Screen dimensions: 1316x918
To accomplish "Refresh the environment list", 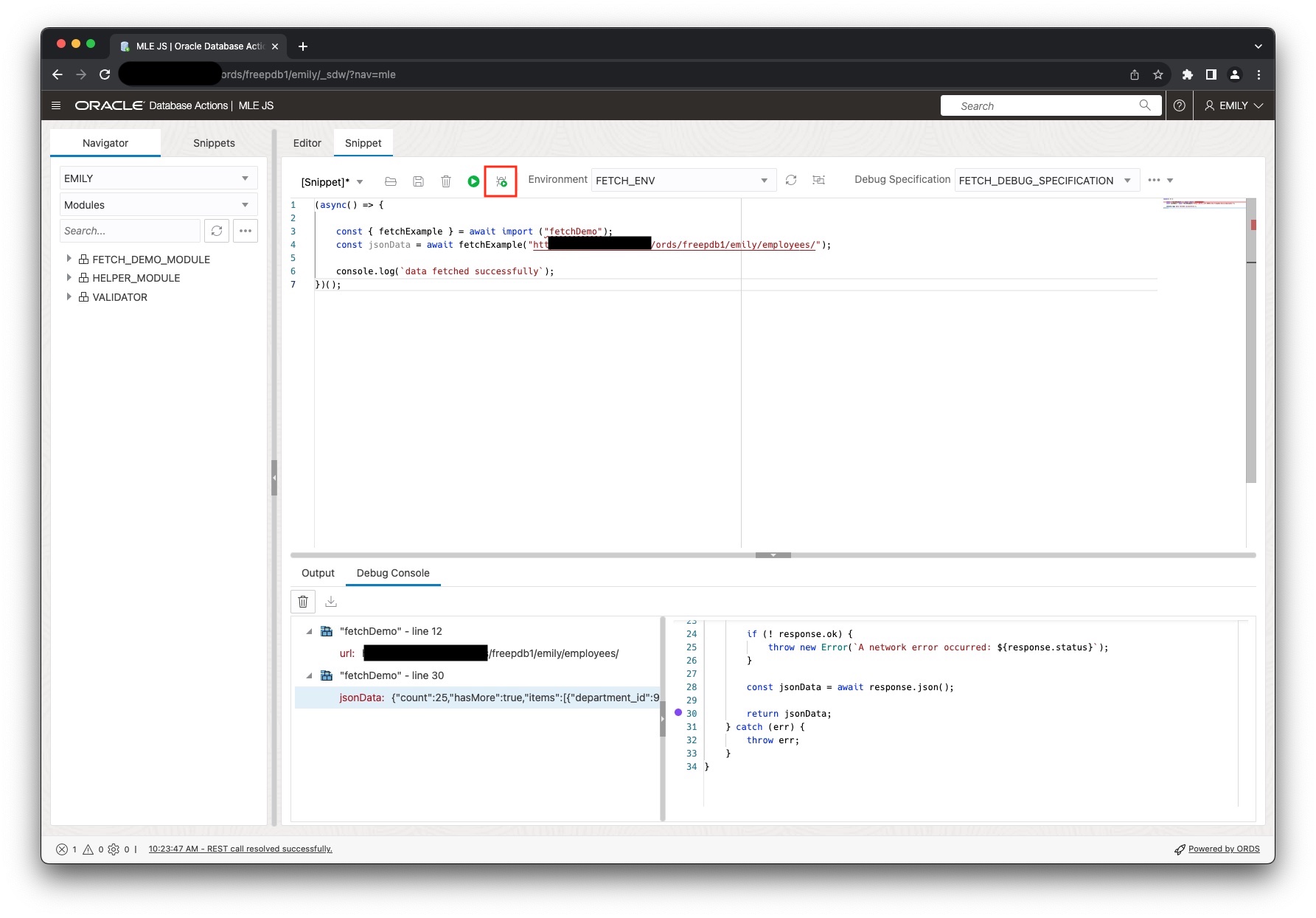I will tap(790, 180).
